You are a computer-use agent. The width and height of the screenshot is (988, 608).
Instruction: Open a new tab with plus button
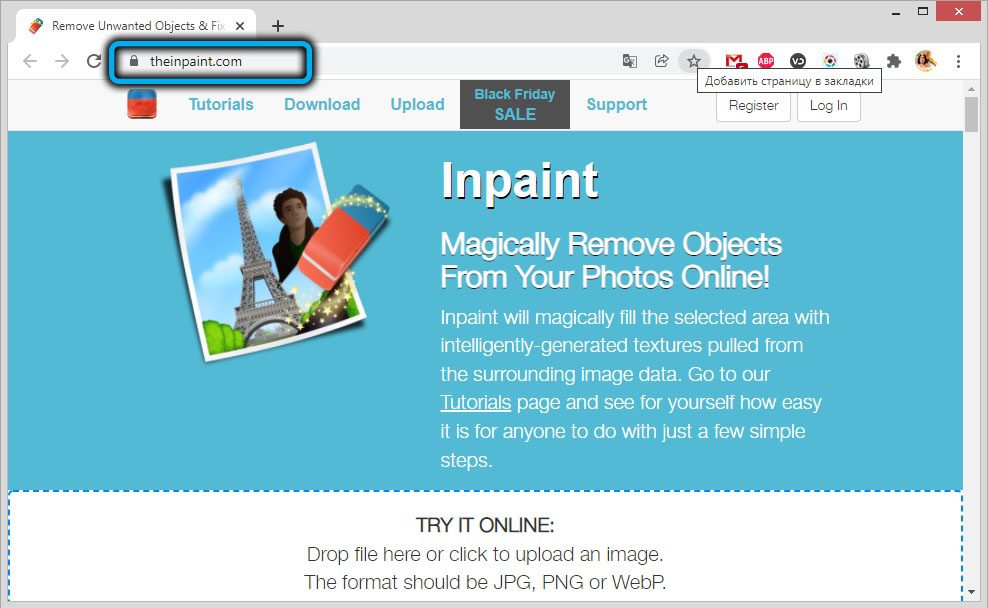coord(278,26)
